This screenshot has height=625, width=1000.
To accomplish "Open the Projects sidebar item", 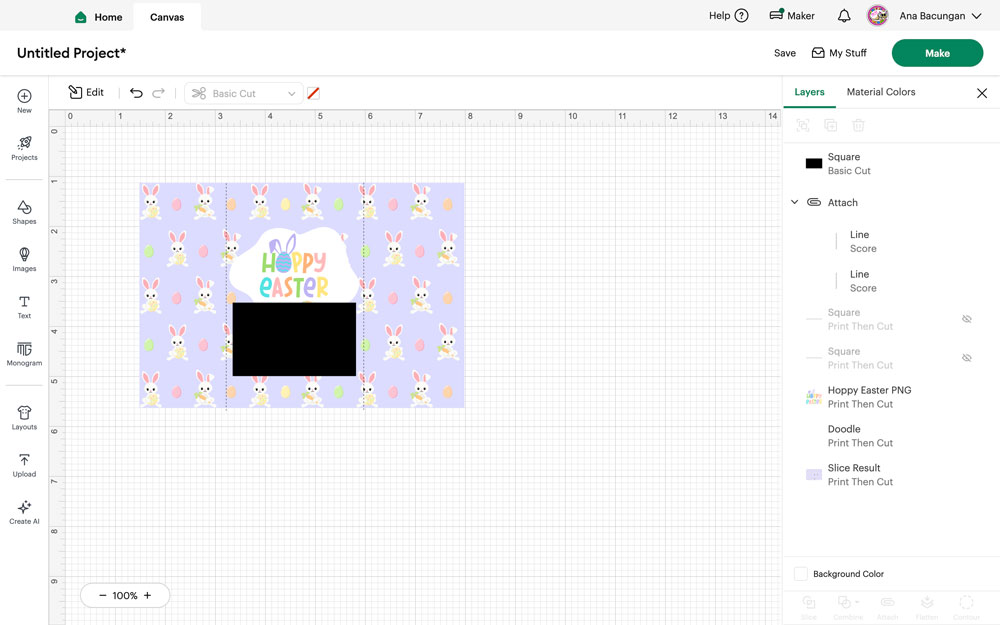I will [x=24, y=148].
